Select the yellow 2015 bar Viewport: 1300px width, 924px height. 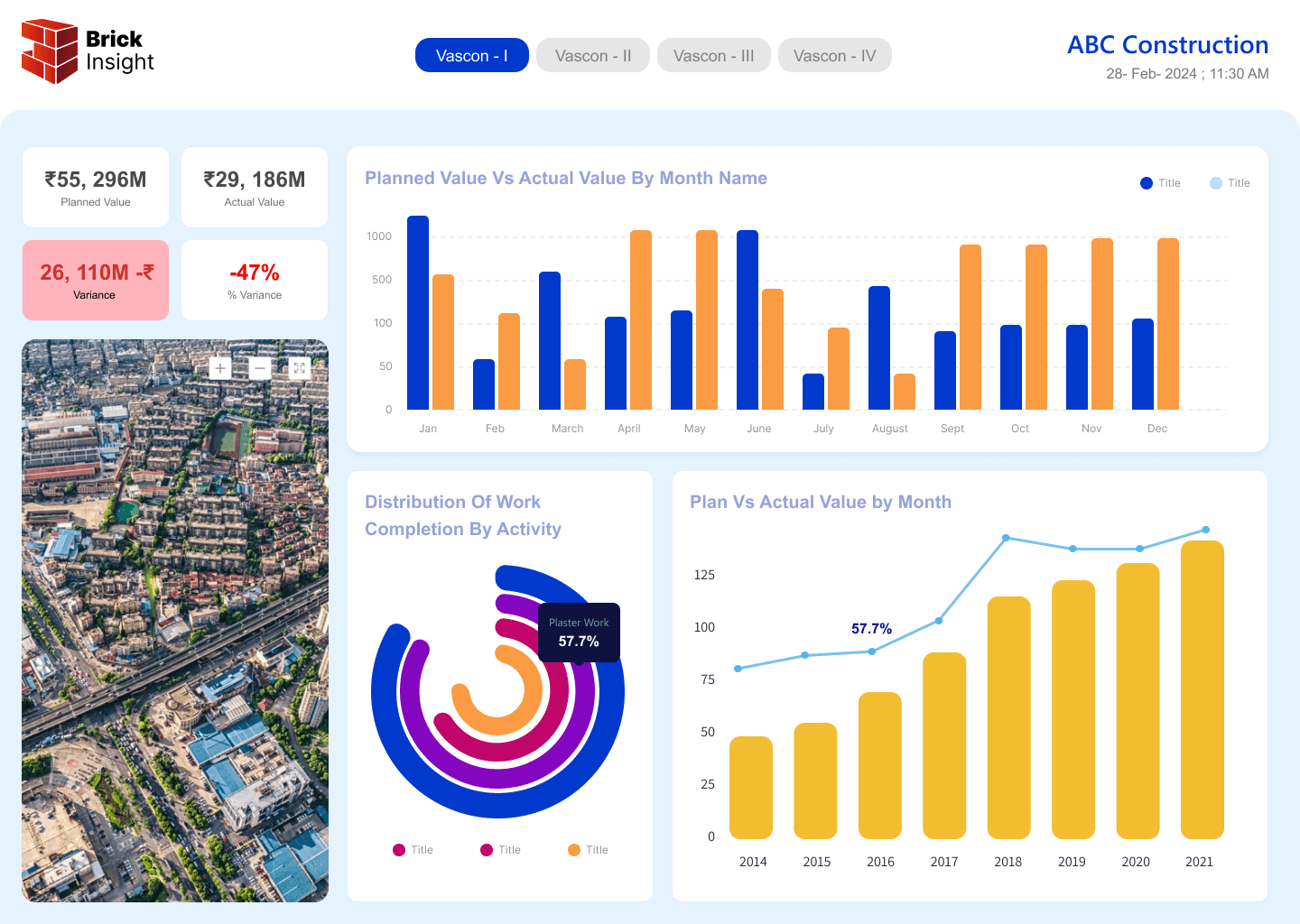click(x=815, y=781)
